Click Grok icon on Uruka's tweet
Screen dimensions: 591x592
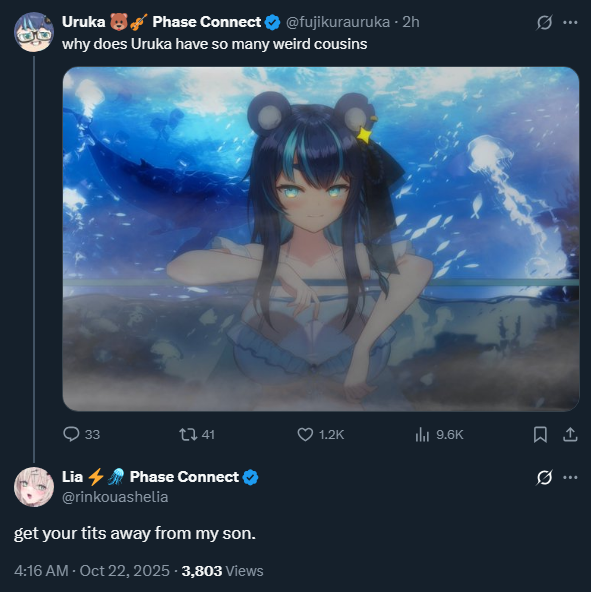click(x=544, y=23)
